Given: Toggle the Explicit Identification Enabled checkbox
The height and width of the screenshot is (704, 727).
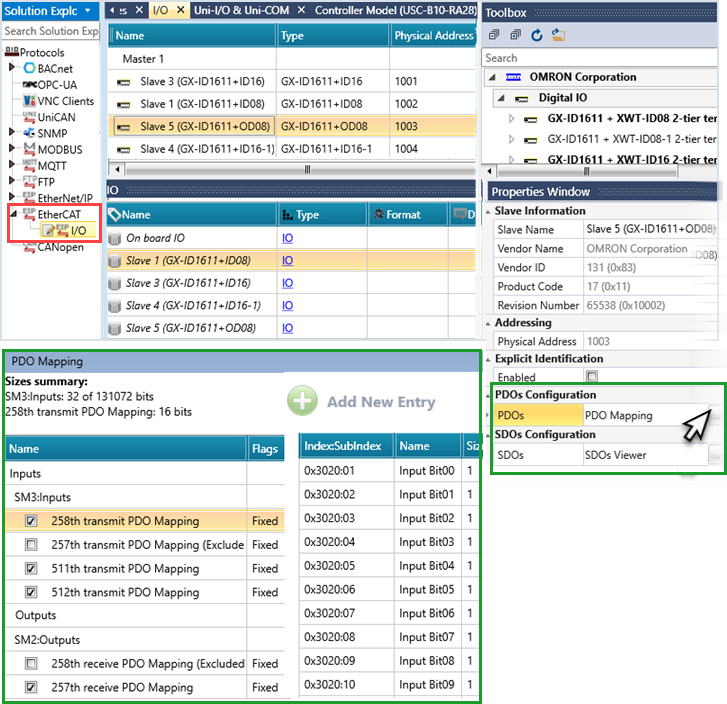Looking at the screenshot, I should click(592, 377).
